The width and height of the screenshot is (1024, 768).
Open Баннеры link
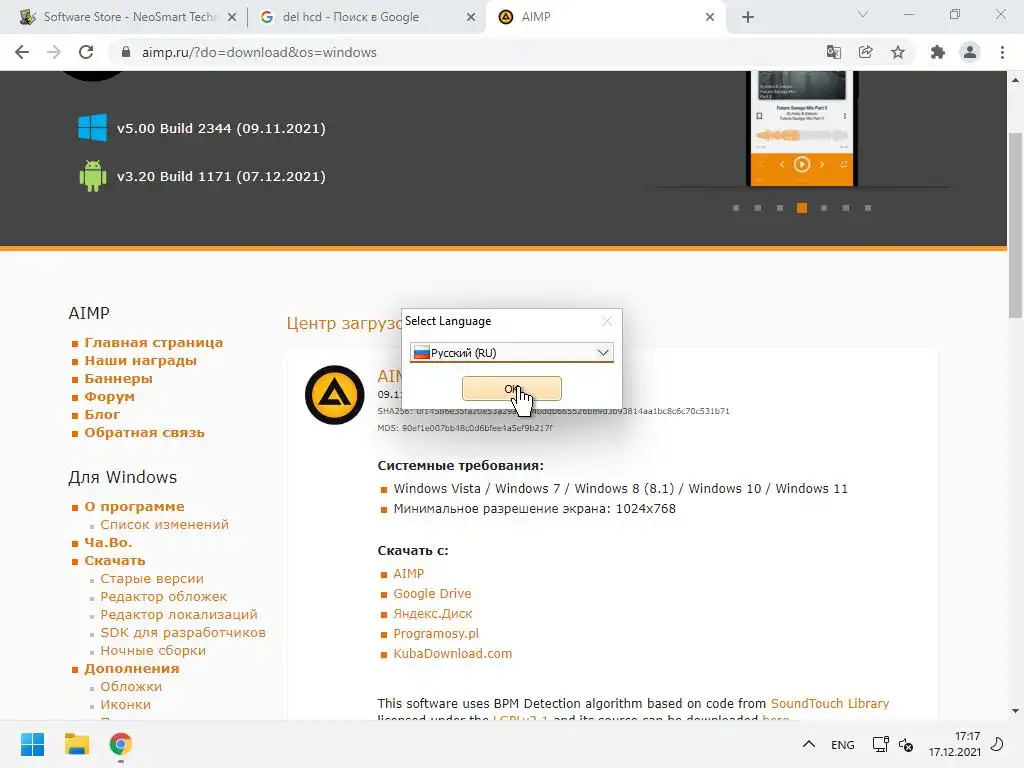pyautogui.click(x=118, y=379)
